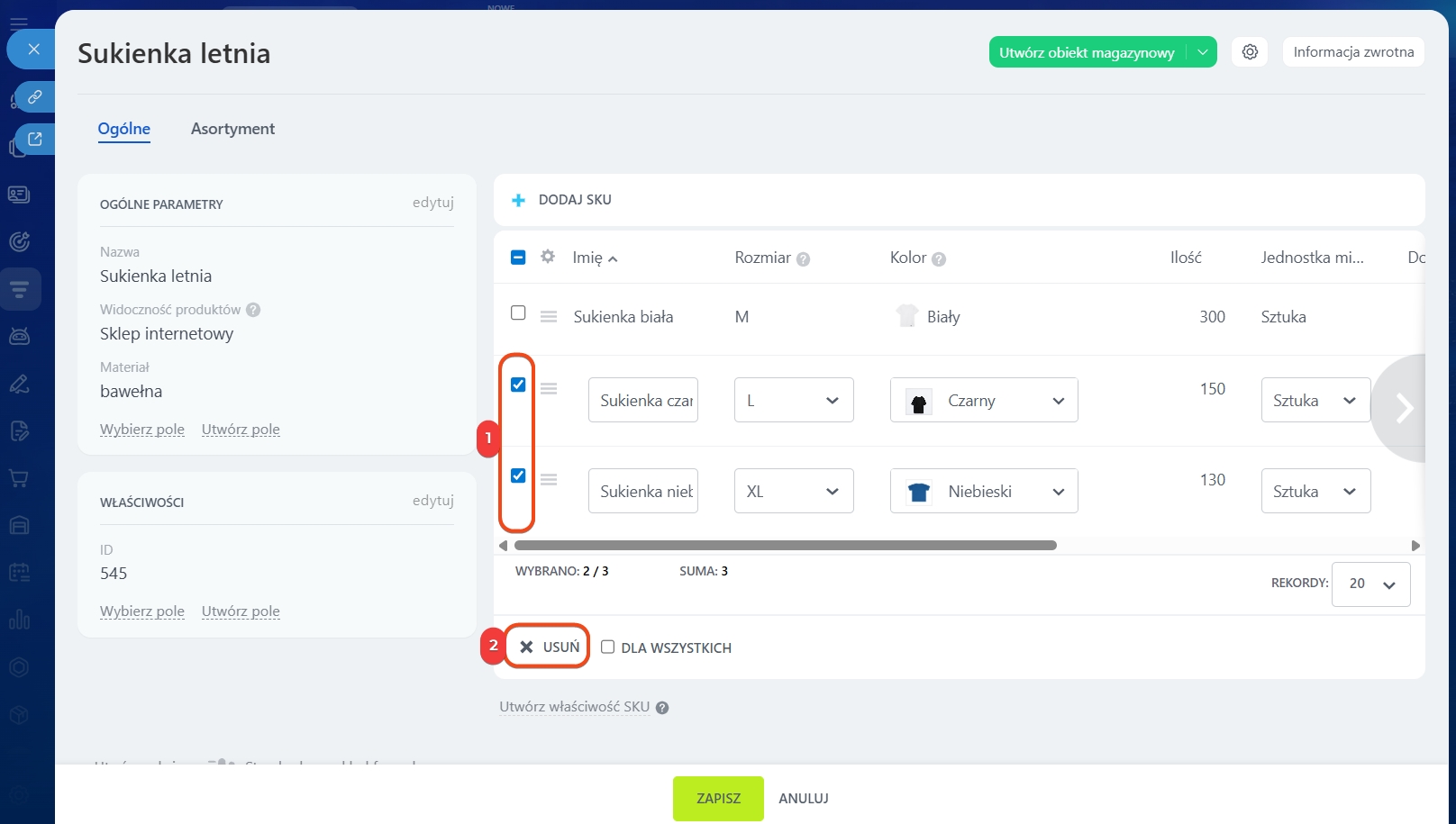Click the Sukienka czarna name input field
The height and width of the screenshot is (824, 1456).
pyautogui.click(x=643, y=401)
